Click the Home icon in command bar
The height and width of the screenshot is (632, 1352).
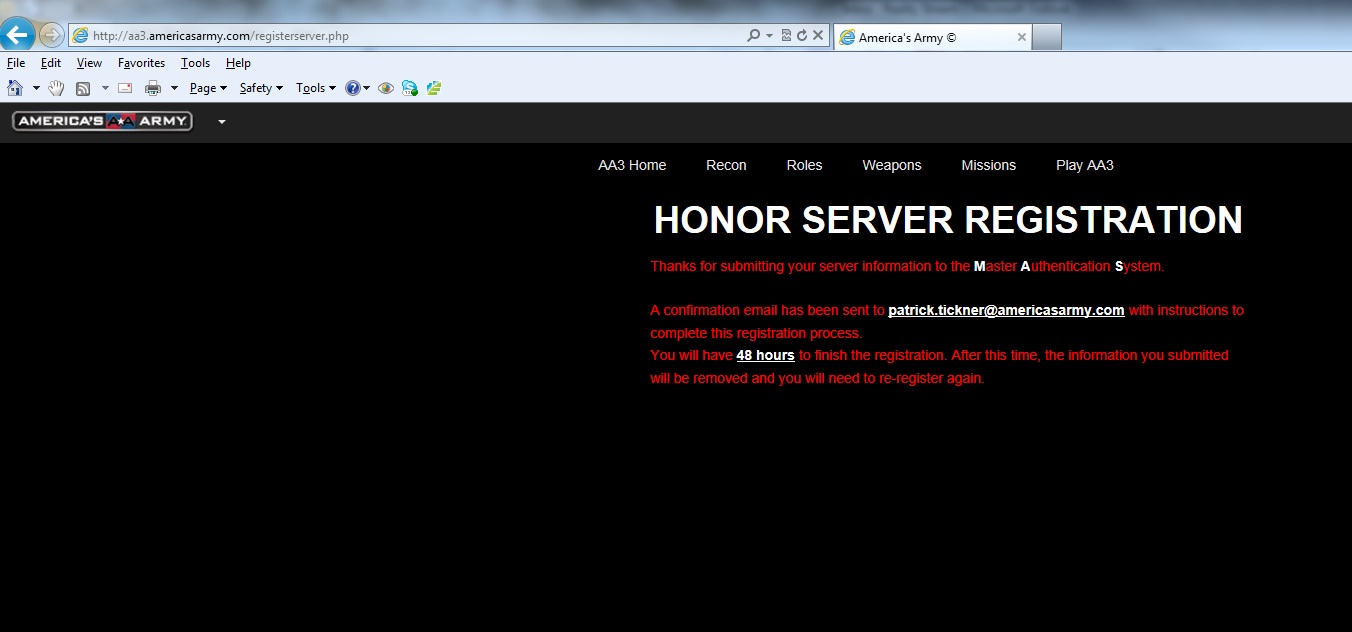point(15,88)
